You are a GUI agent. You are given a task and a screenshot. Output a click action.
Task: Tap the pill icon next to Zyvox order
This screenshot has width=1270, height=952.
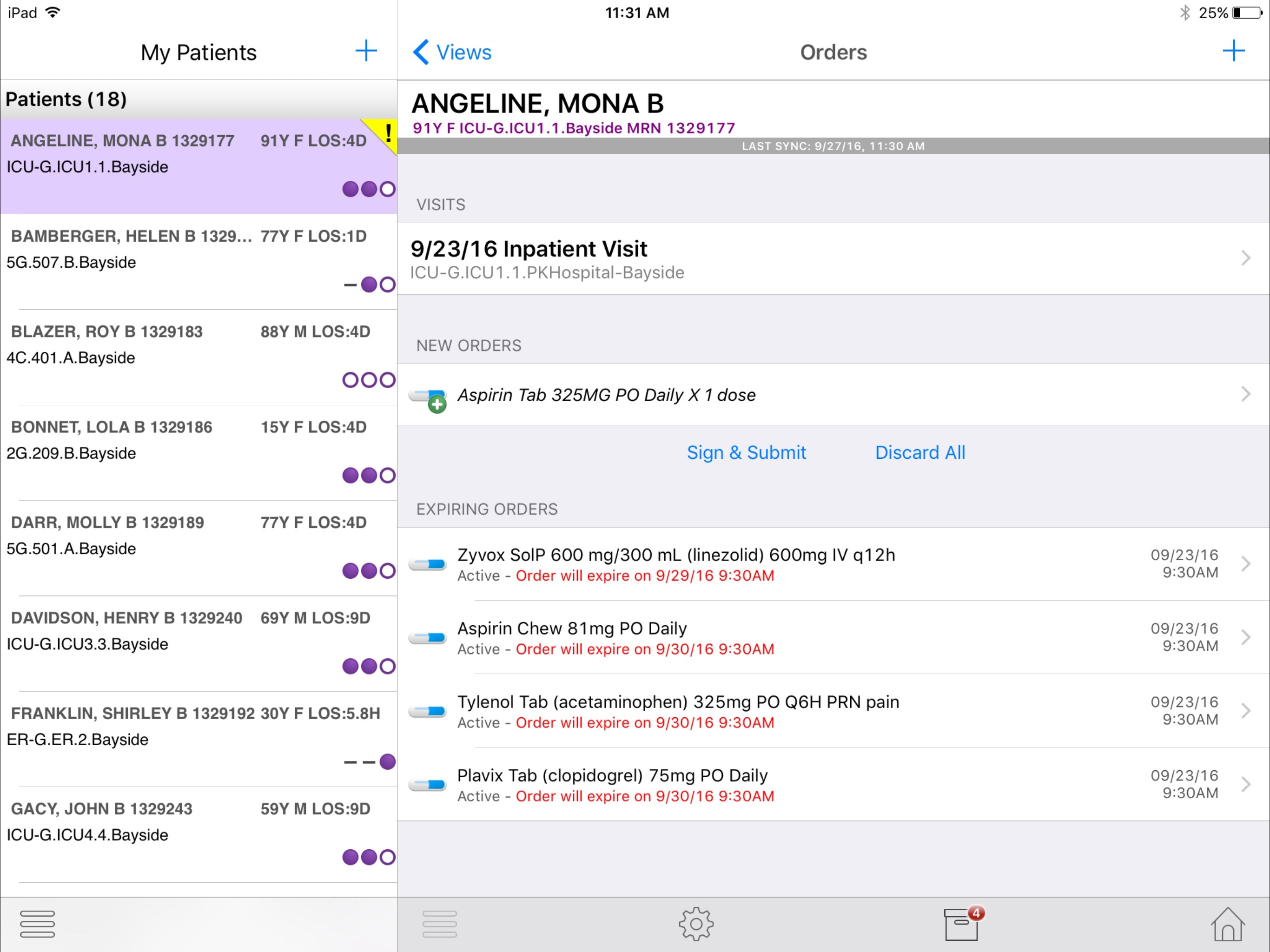pyautogui.click(x=428, y=564)
